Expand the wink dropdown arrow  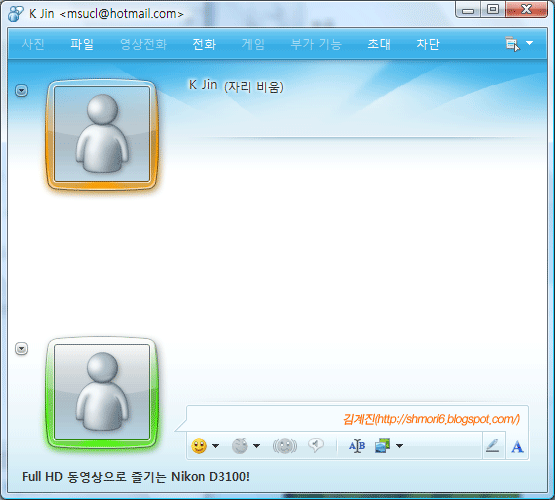pos(257,446)
